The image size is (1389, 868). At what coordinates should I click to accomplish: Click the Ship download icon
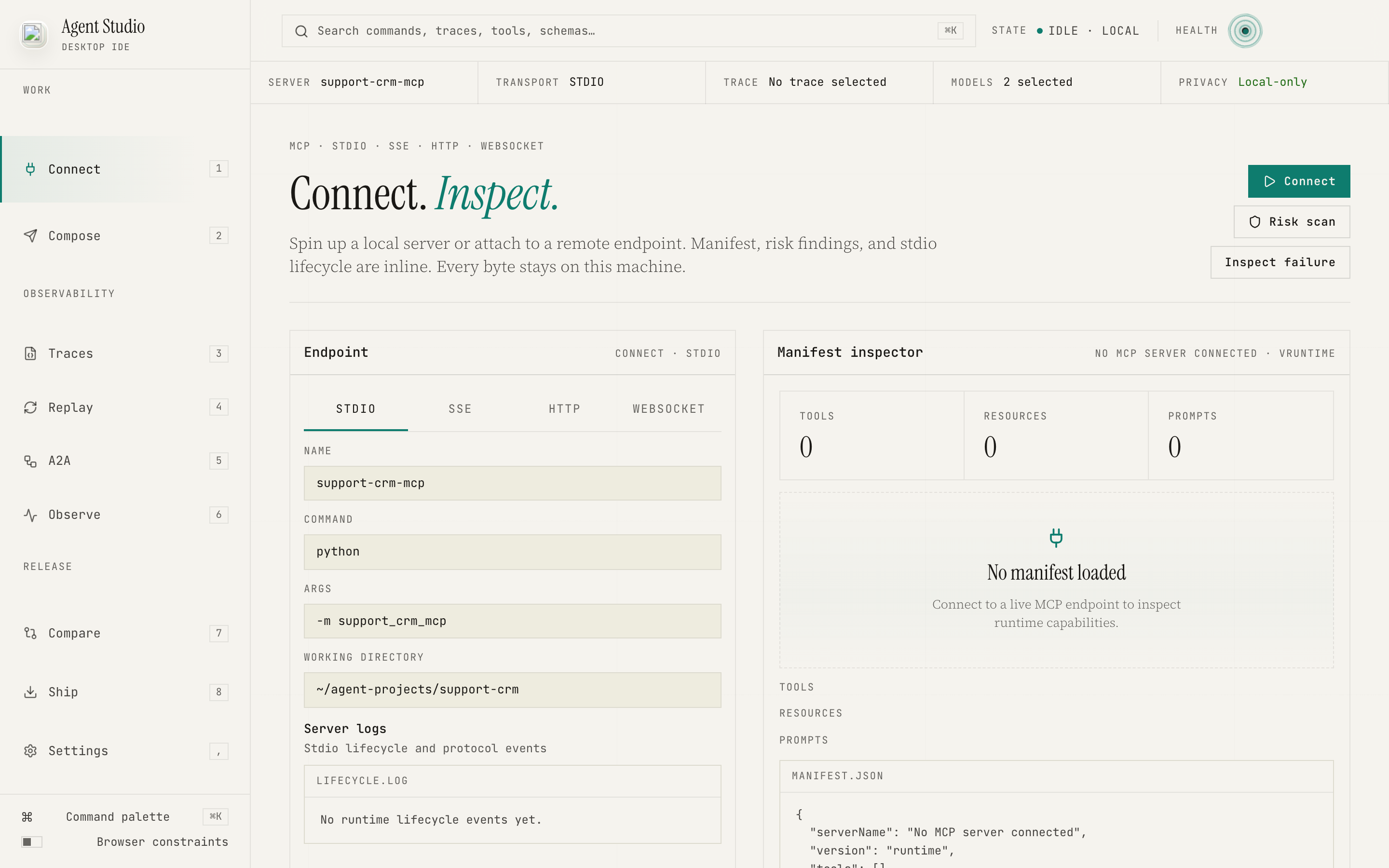[x=30, y=692]
